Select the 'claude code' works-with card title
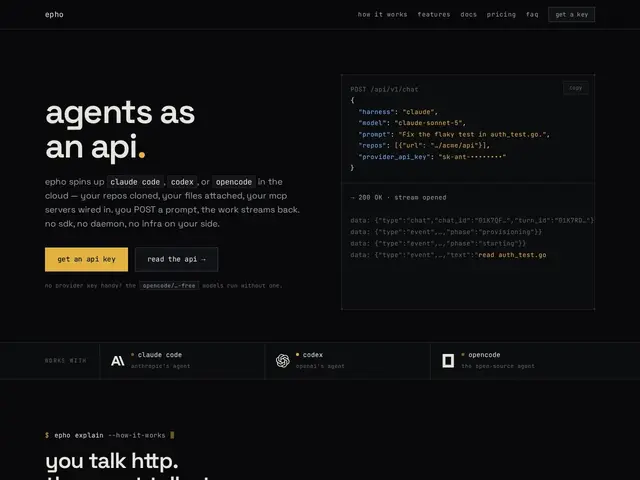Viewport: 640px width, 480px height. coord(160,355)
